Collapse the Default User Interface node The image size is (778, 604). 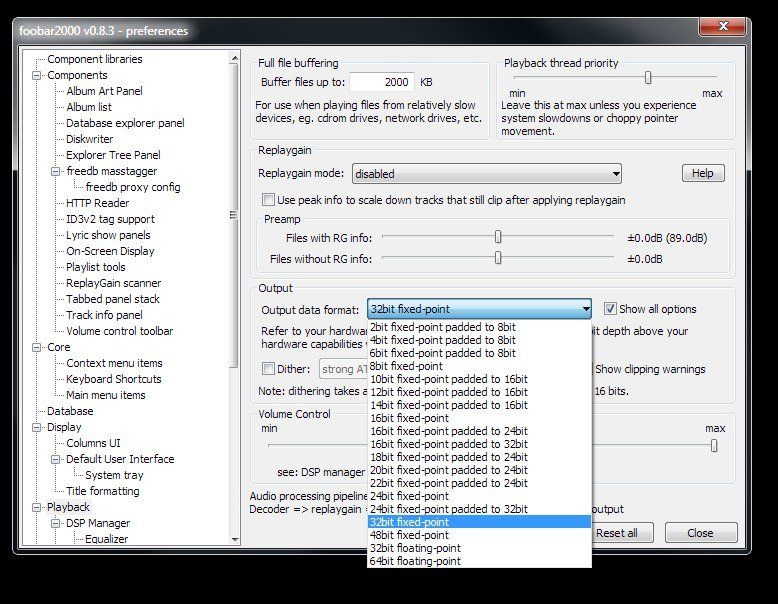click(x=56, y=460)
